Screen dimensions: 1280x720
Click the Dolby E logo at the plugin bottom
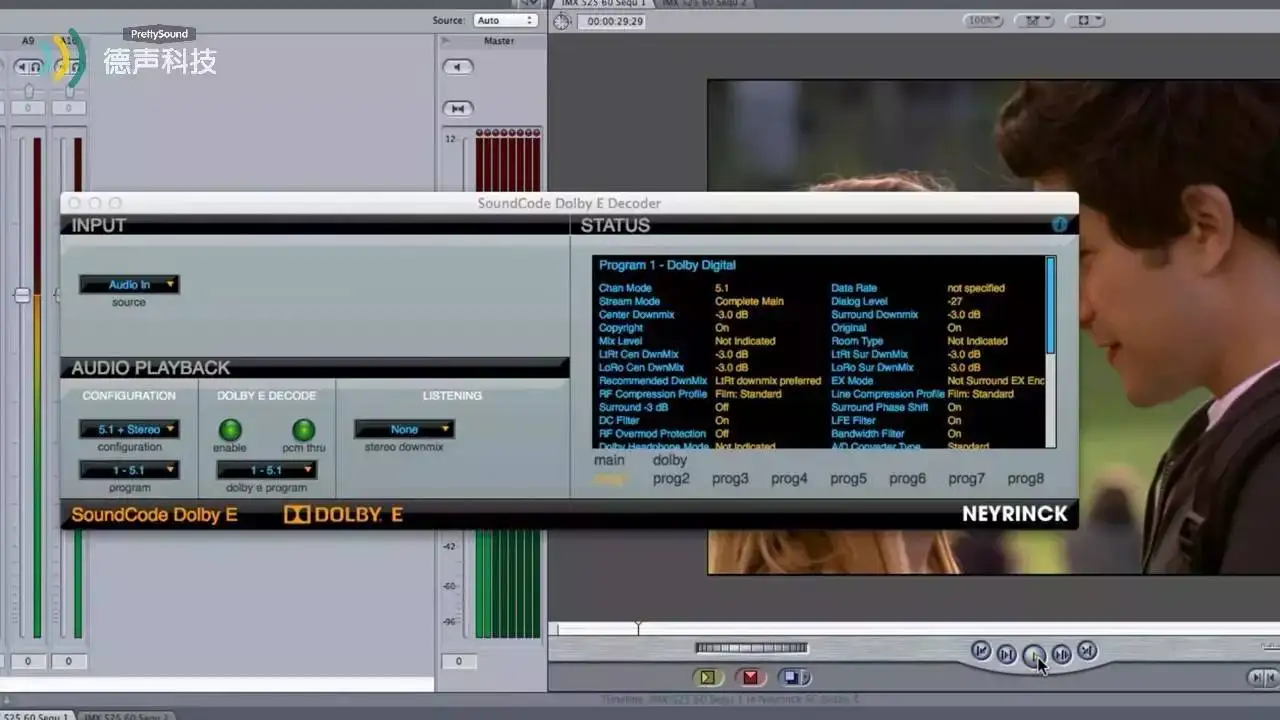coord(340,513)
